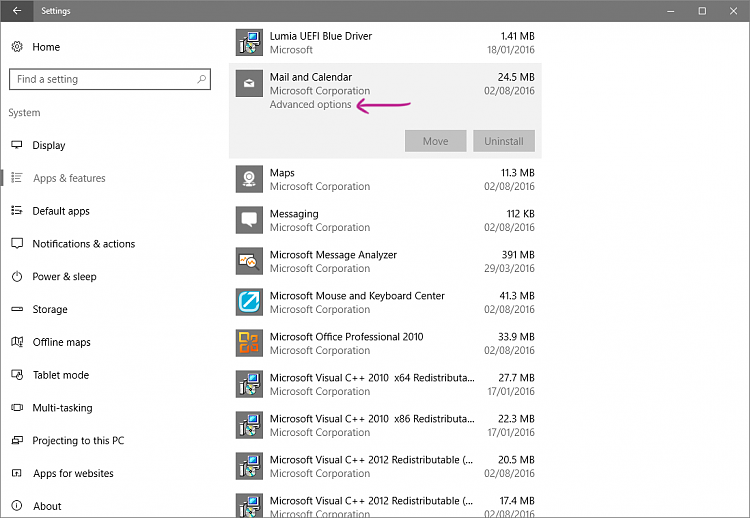Click the Offline maps icon
750x518 pixels.
click(17, 342)
